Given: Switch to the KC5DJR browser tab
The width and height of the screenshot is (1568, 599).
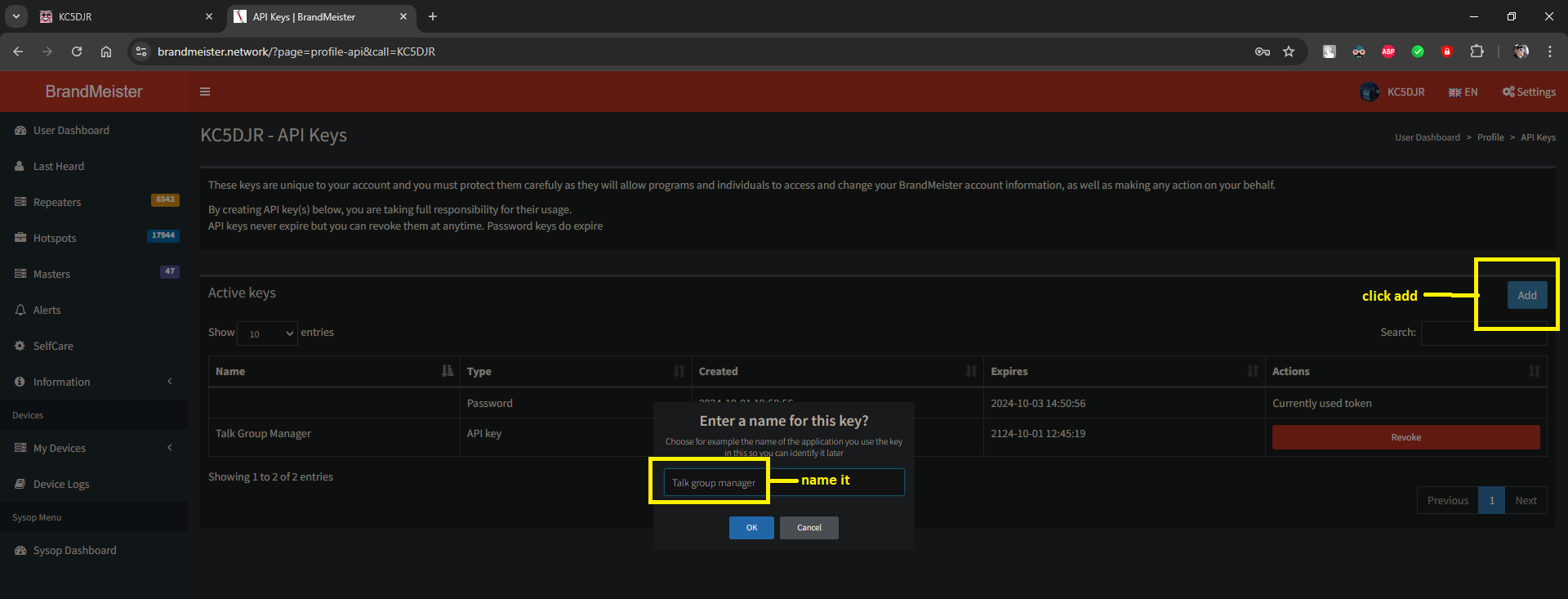Looking at the screenshot, I should 127,16.
